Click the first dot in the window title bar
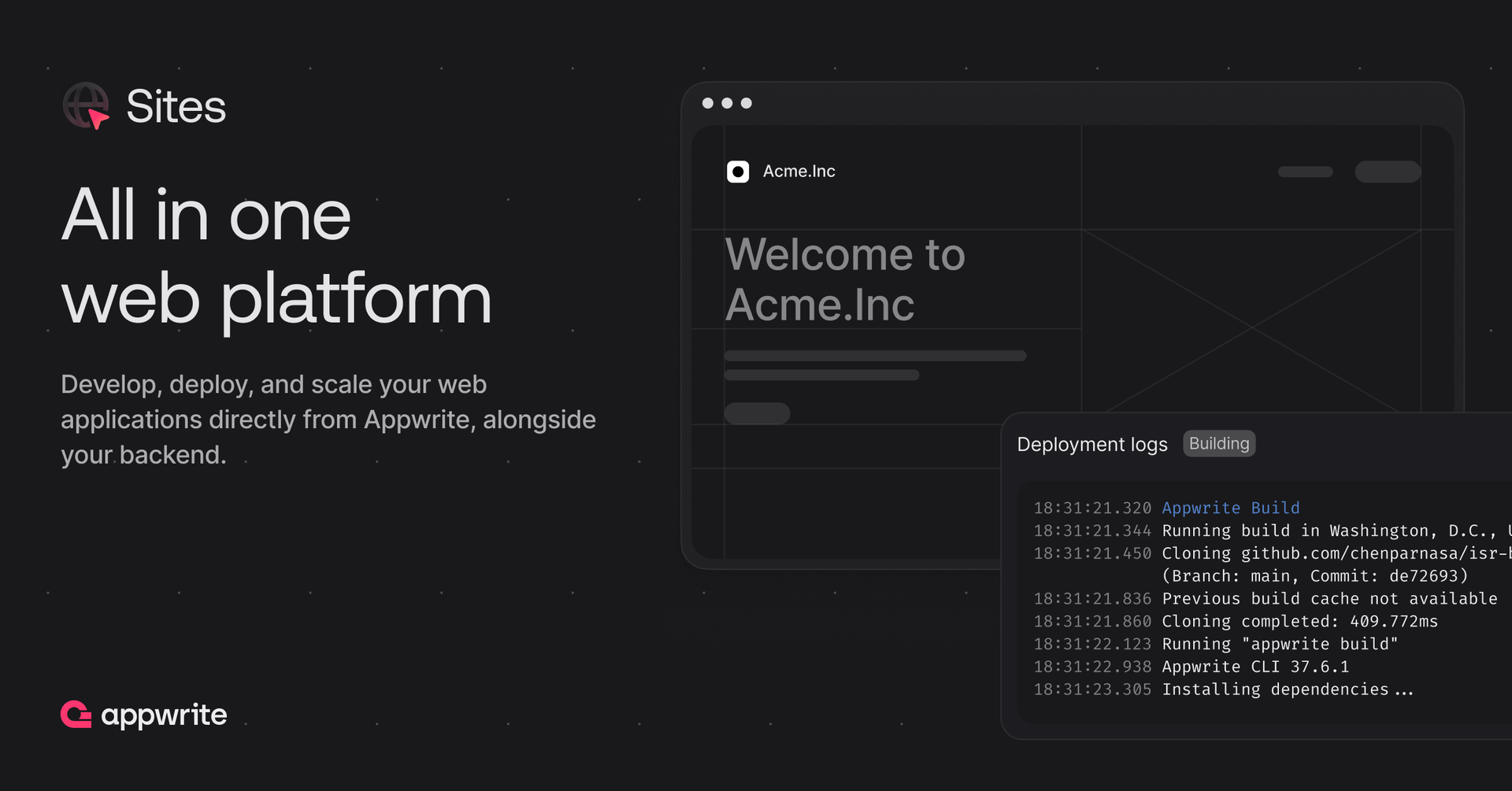Viewport: 1512px width, 791px height. pos(708,103)
